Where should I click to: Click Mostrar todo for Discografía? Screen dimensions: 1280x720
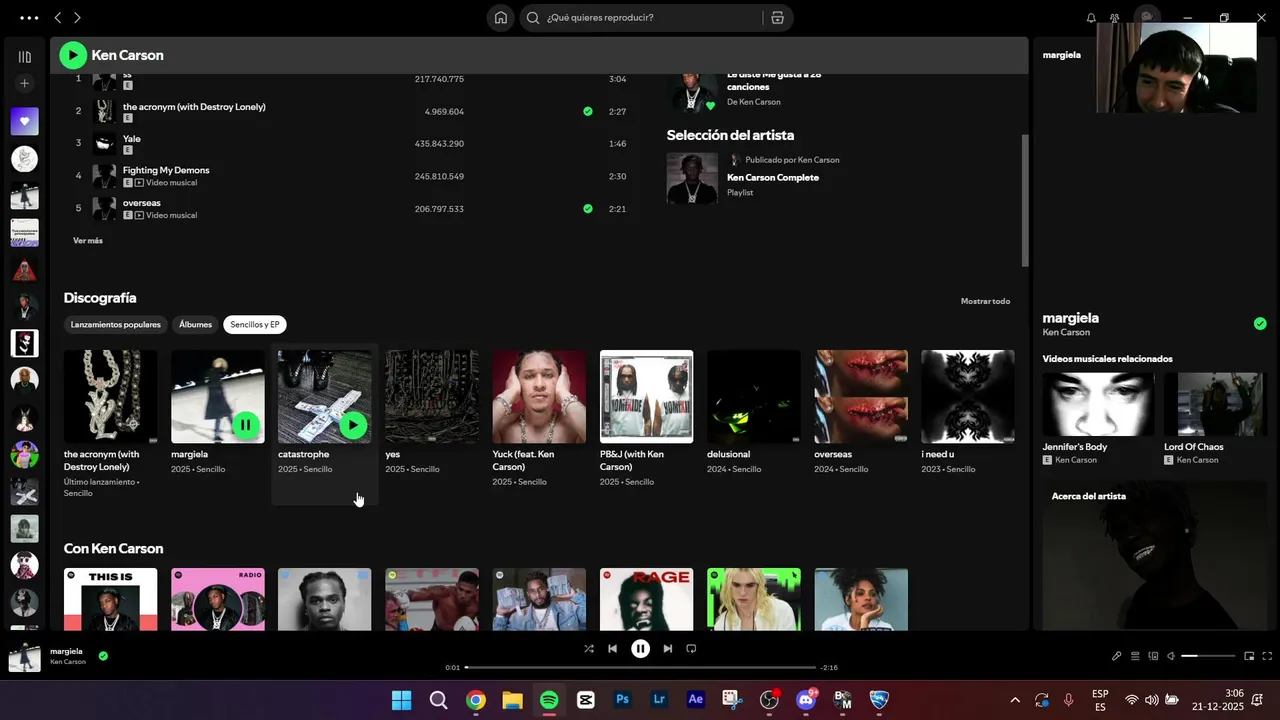[985, 301]
